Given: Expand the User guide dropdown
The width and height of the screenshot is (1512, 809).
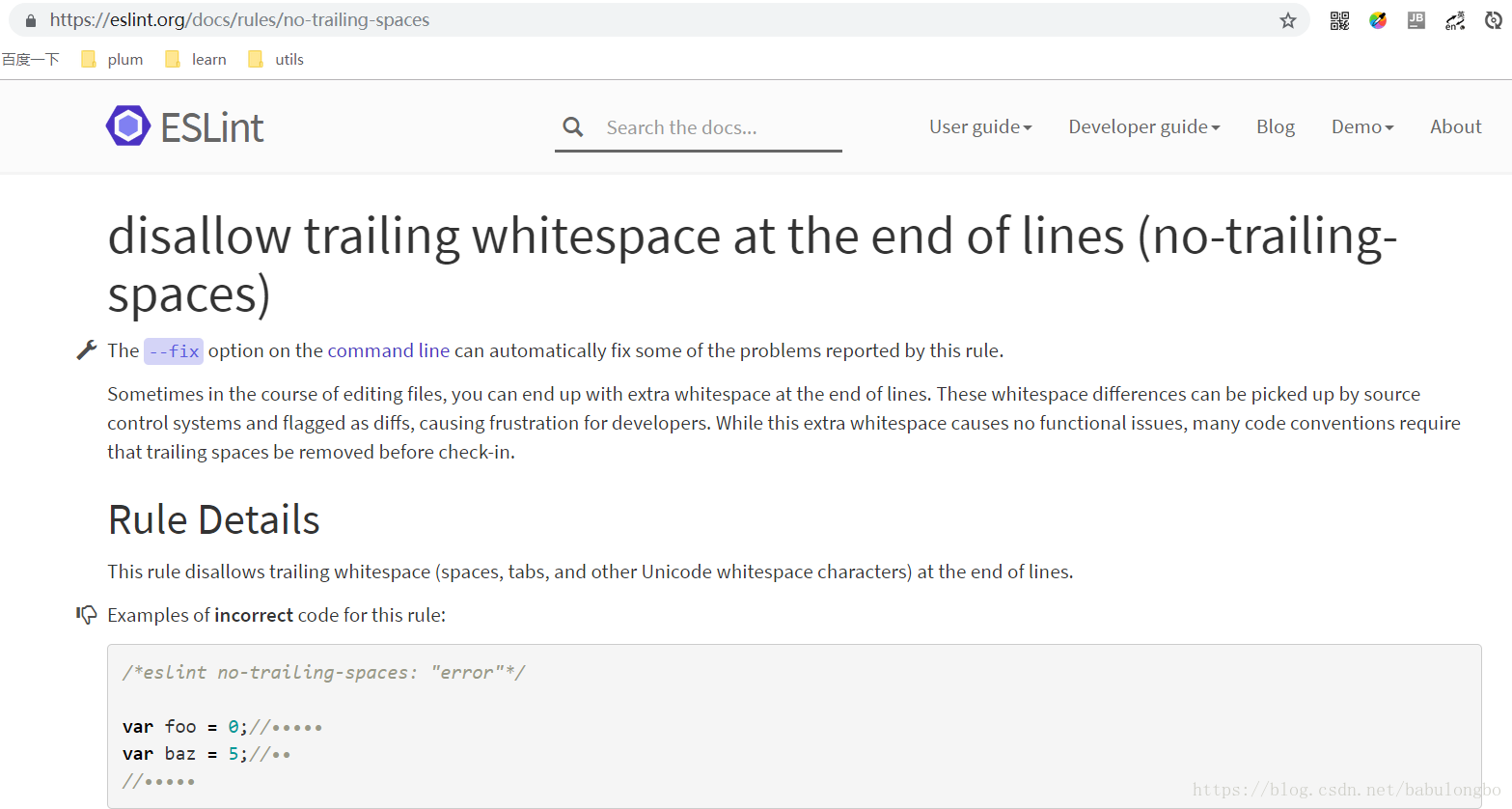Looking at the screenshot, I should [x=980, y=126].
